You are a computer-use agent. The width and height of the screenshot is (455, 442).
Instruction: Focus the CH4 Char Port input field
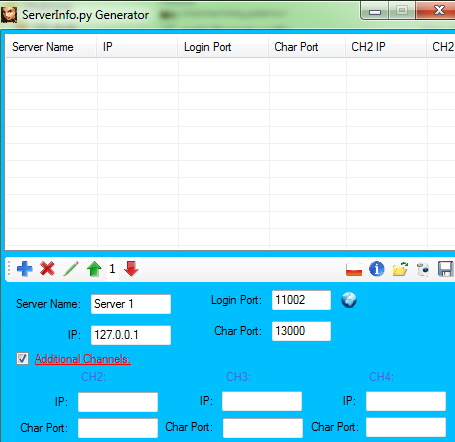click(406, 427)
